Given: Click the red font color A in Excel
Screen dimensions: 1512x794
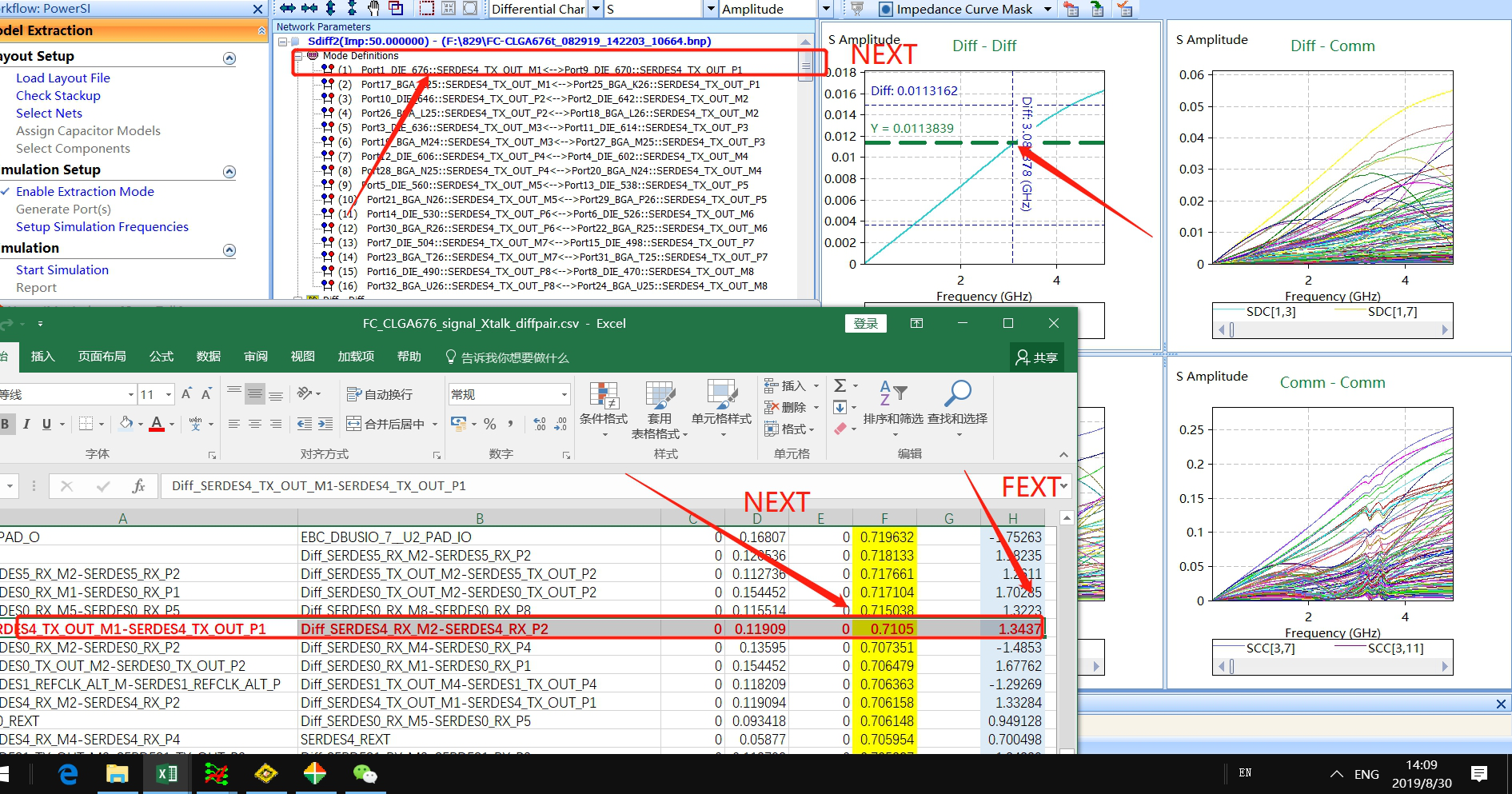Looking at the screenshot, I should [157, 424].
